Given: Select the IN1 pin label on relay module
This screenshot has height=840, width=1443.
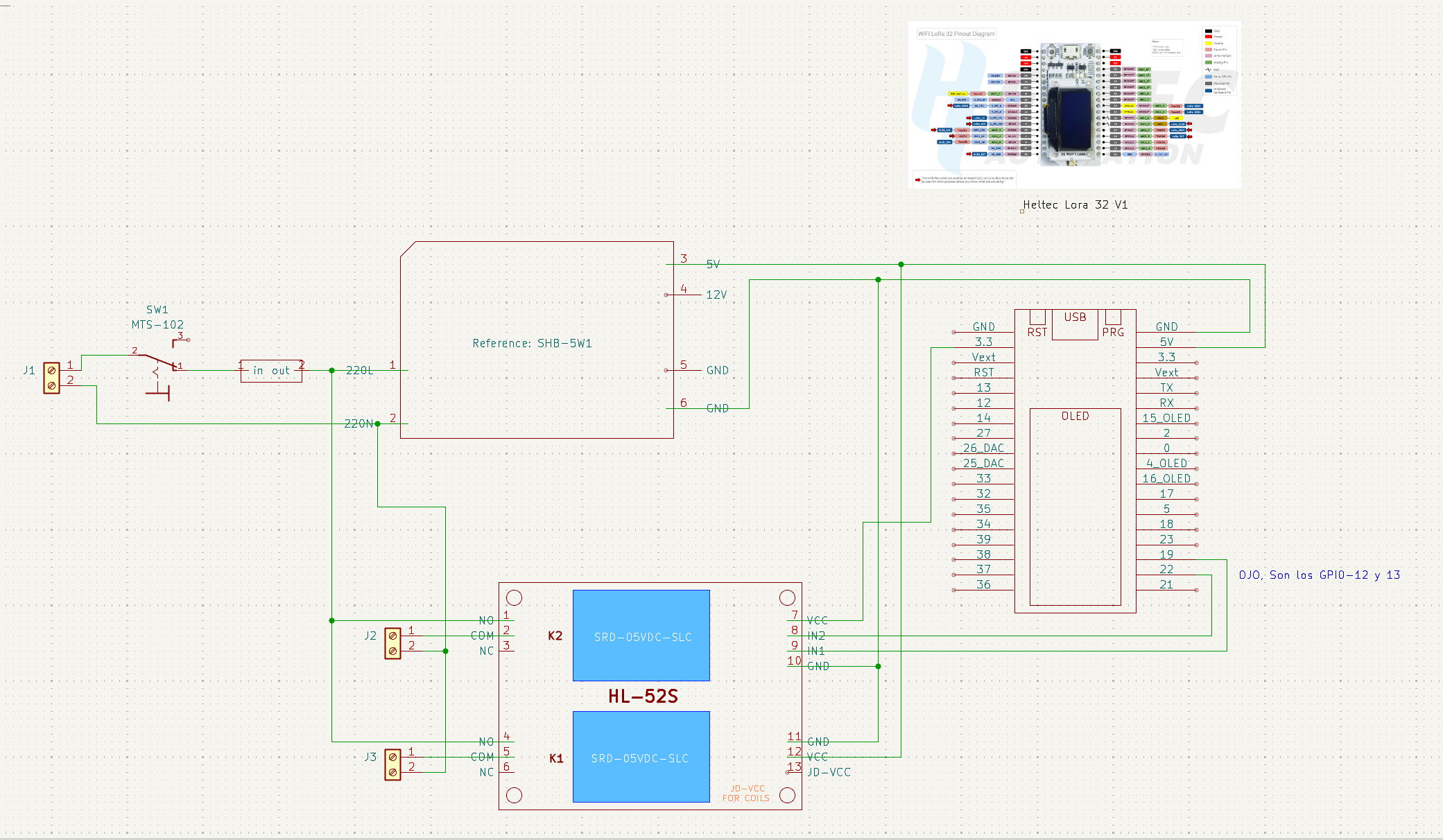Looking at the screenshot, I should pos(816,651).
